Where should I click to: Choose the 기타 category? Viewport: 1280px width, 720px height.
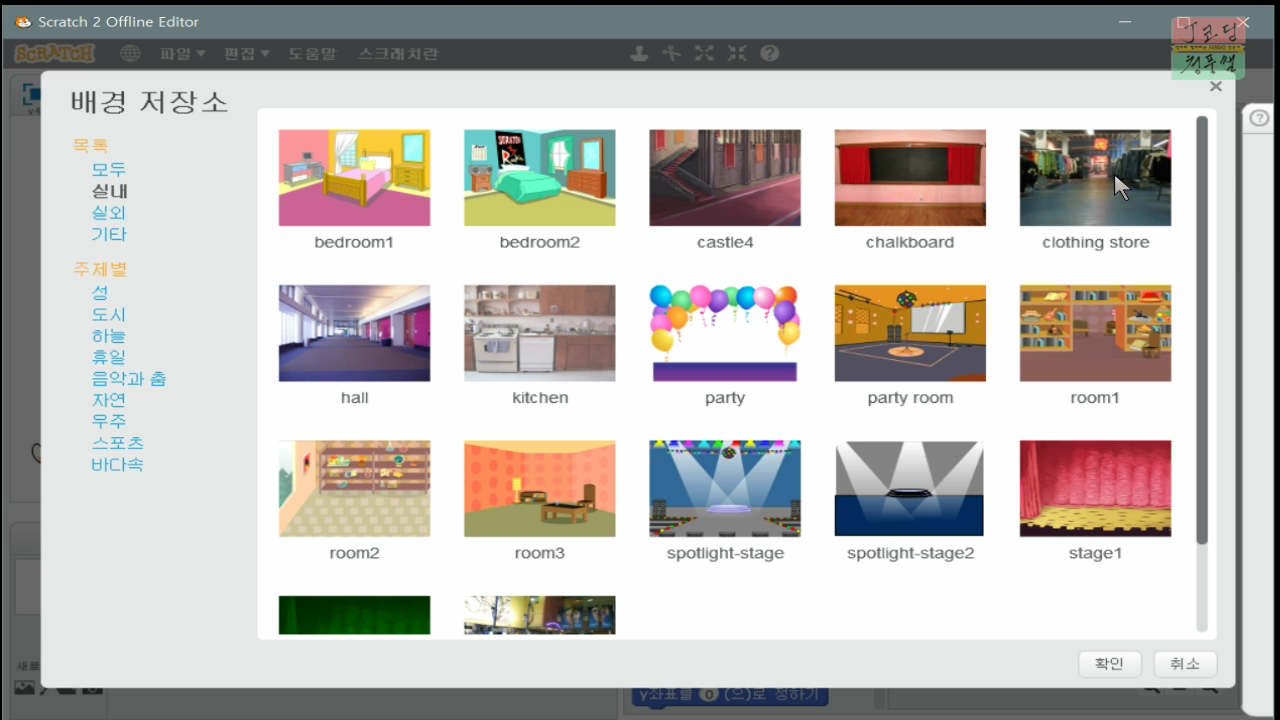point(109,234)
